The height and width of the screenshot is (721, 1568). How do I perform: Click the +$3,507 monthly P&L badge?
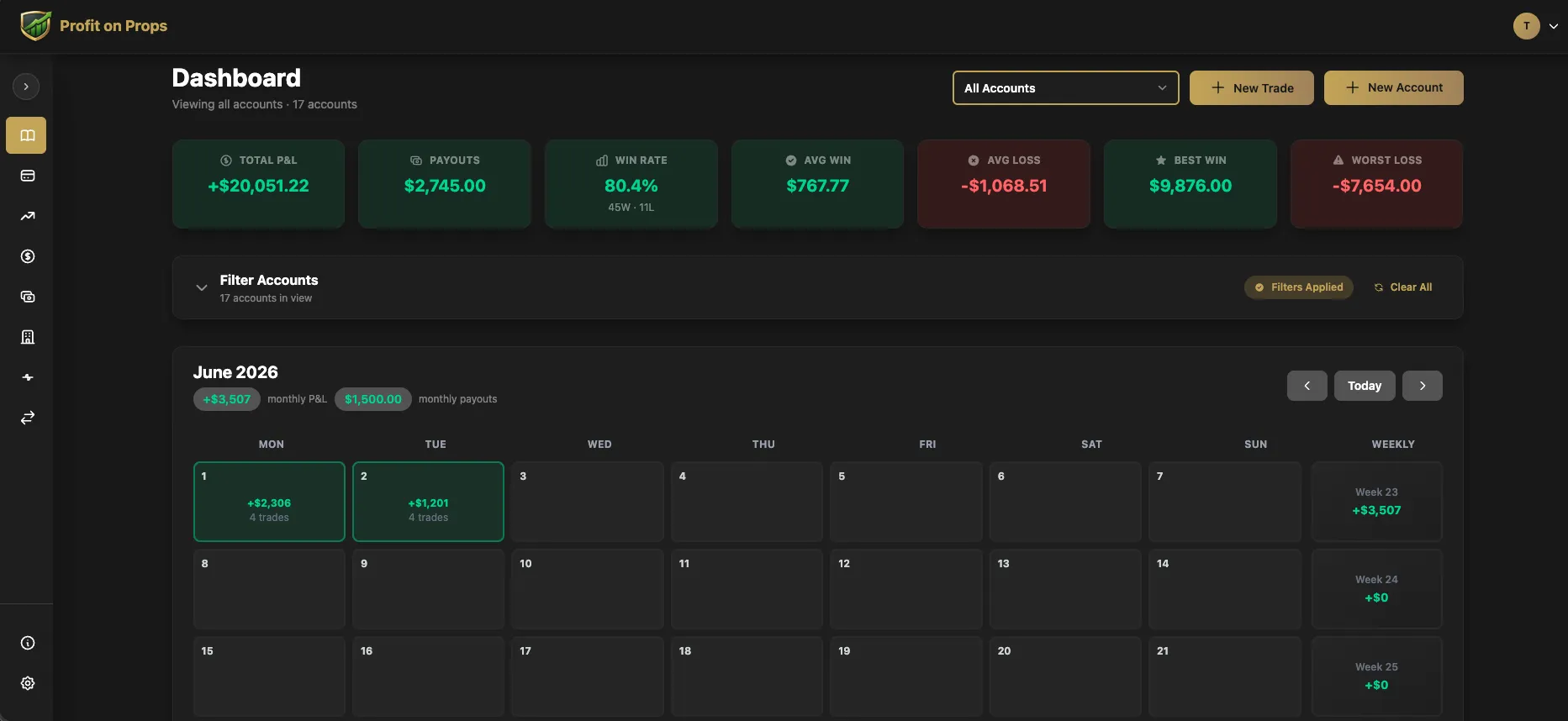(227, 399)
